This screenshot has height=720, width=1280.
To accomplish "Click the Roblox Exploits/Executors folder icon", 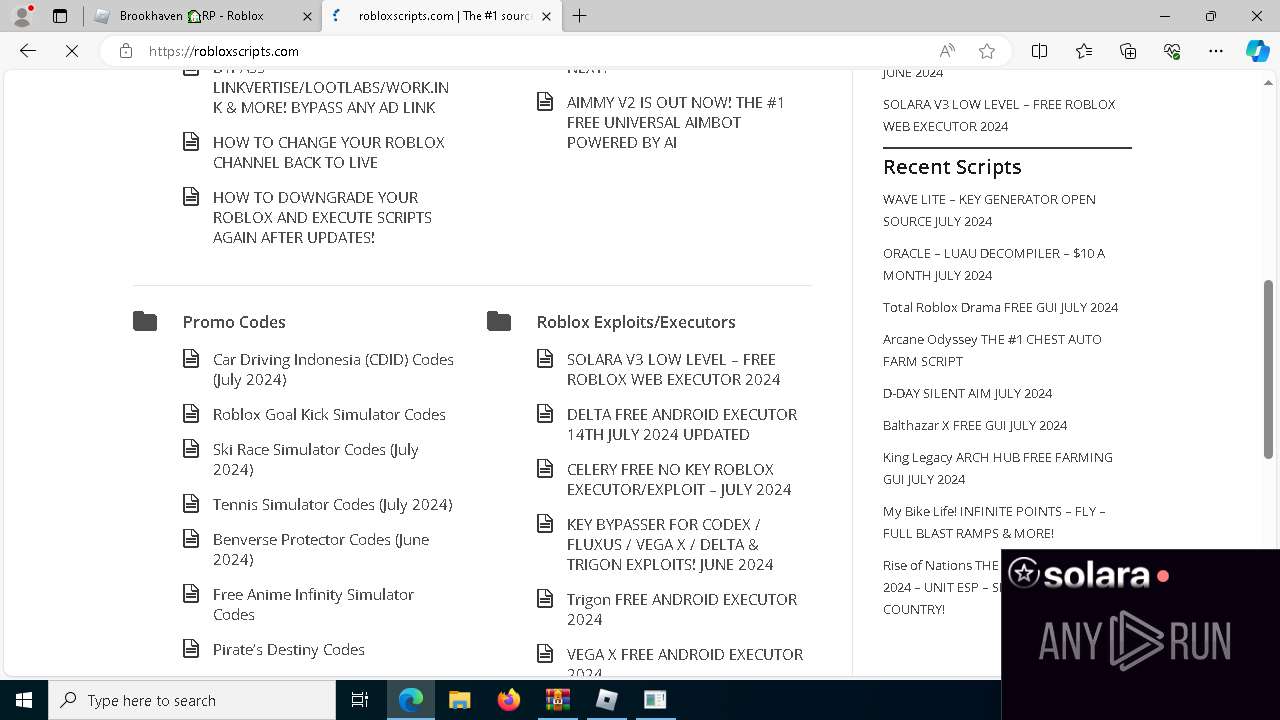I will click(x=499, y=321).
